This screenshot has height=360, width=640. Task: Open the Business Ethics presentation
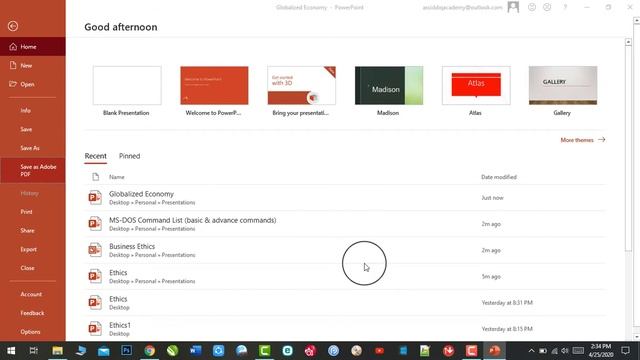pyautogui.click(x=345, y=250)
